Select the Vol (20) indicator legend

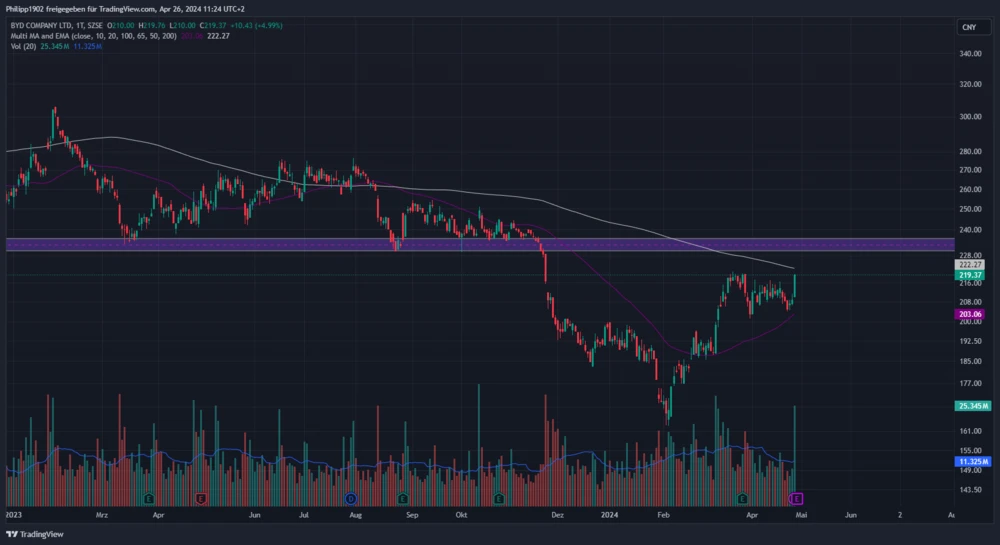tap(22, 48)
